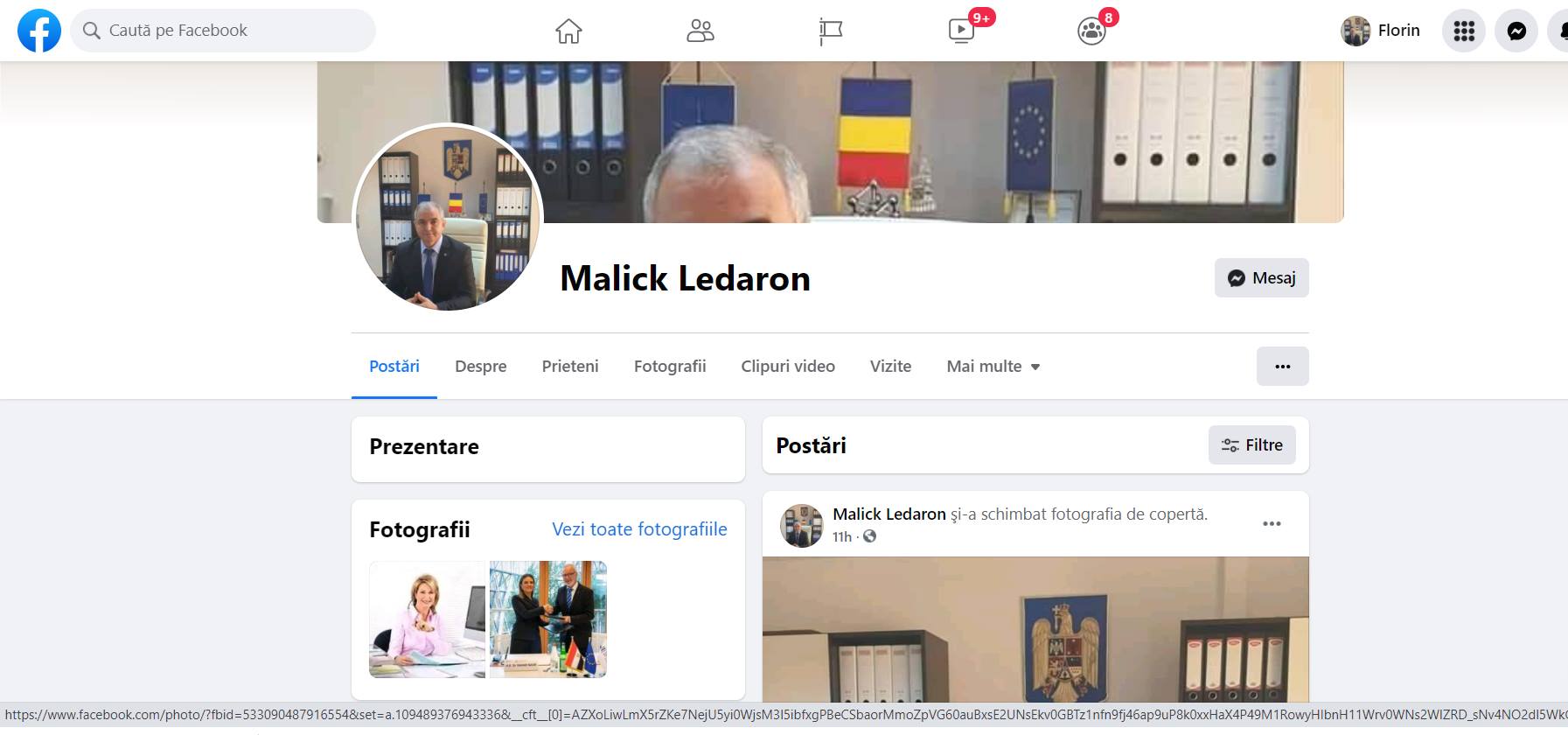Select the Prieteni tab

click(570, 367)
